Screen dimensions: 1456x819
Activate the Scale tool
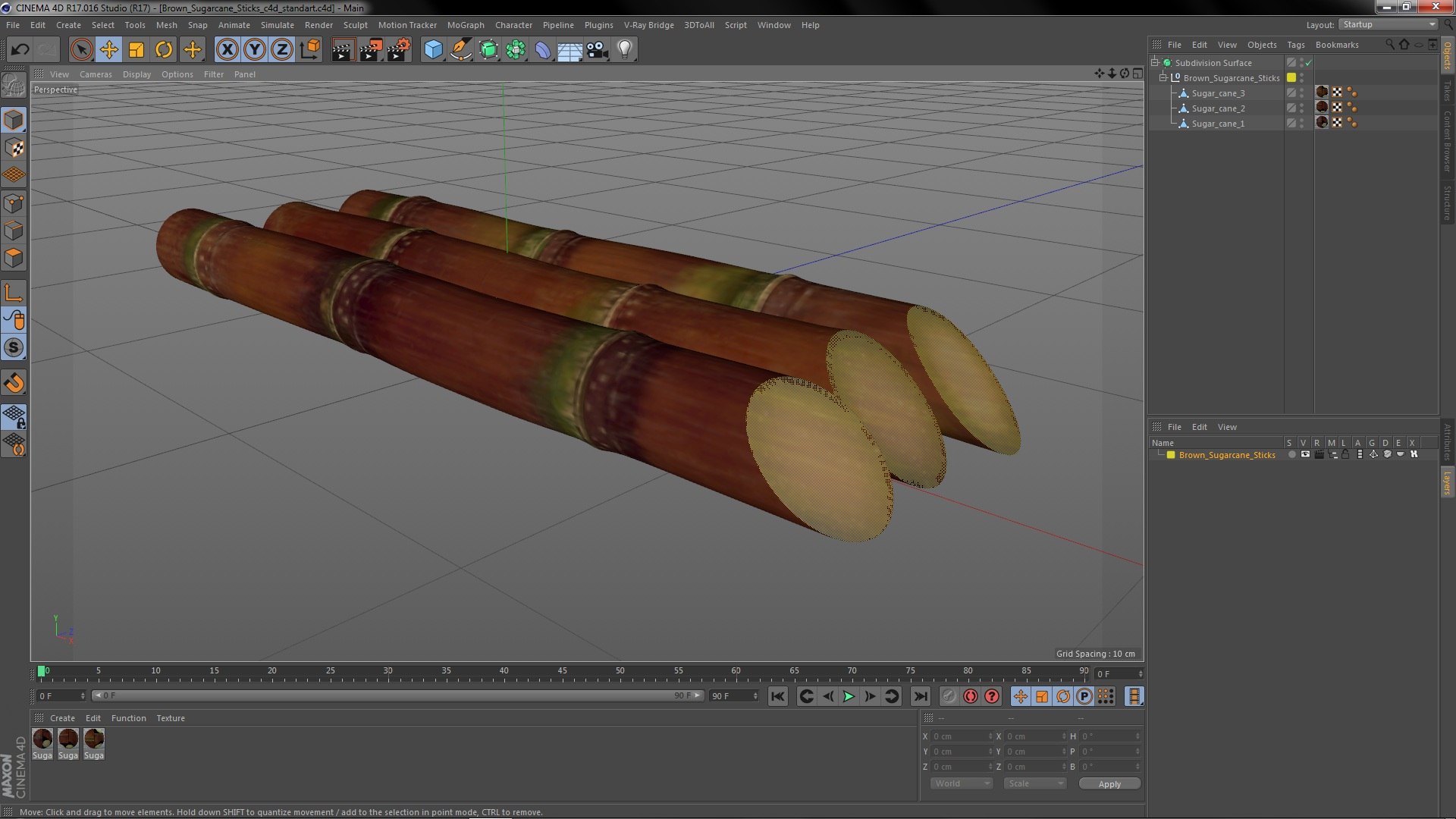pos(136,50)
